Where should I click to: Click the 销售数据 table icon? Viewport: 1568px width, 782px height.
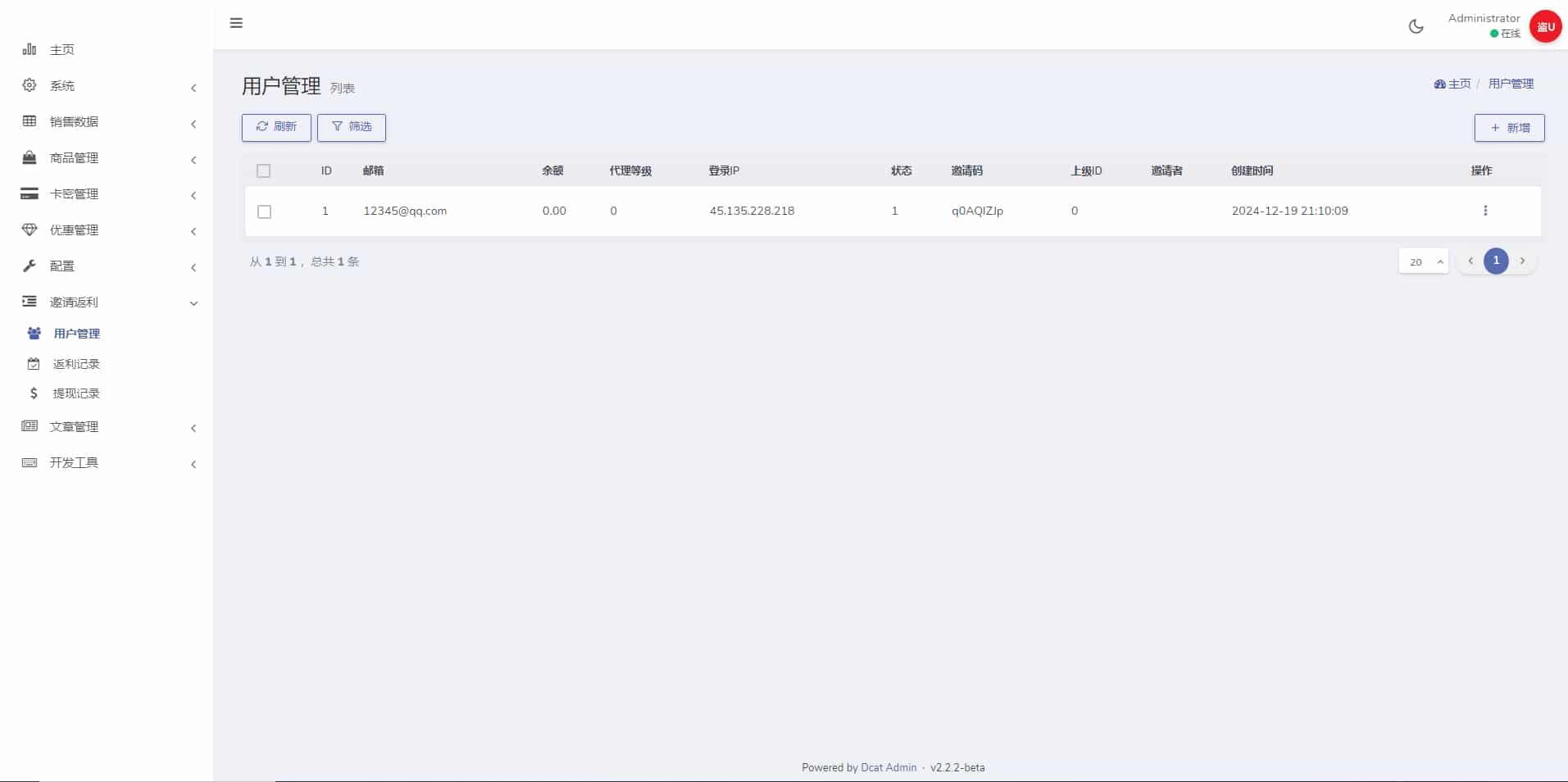tap(30, 120)
